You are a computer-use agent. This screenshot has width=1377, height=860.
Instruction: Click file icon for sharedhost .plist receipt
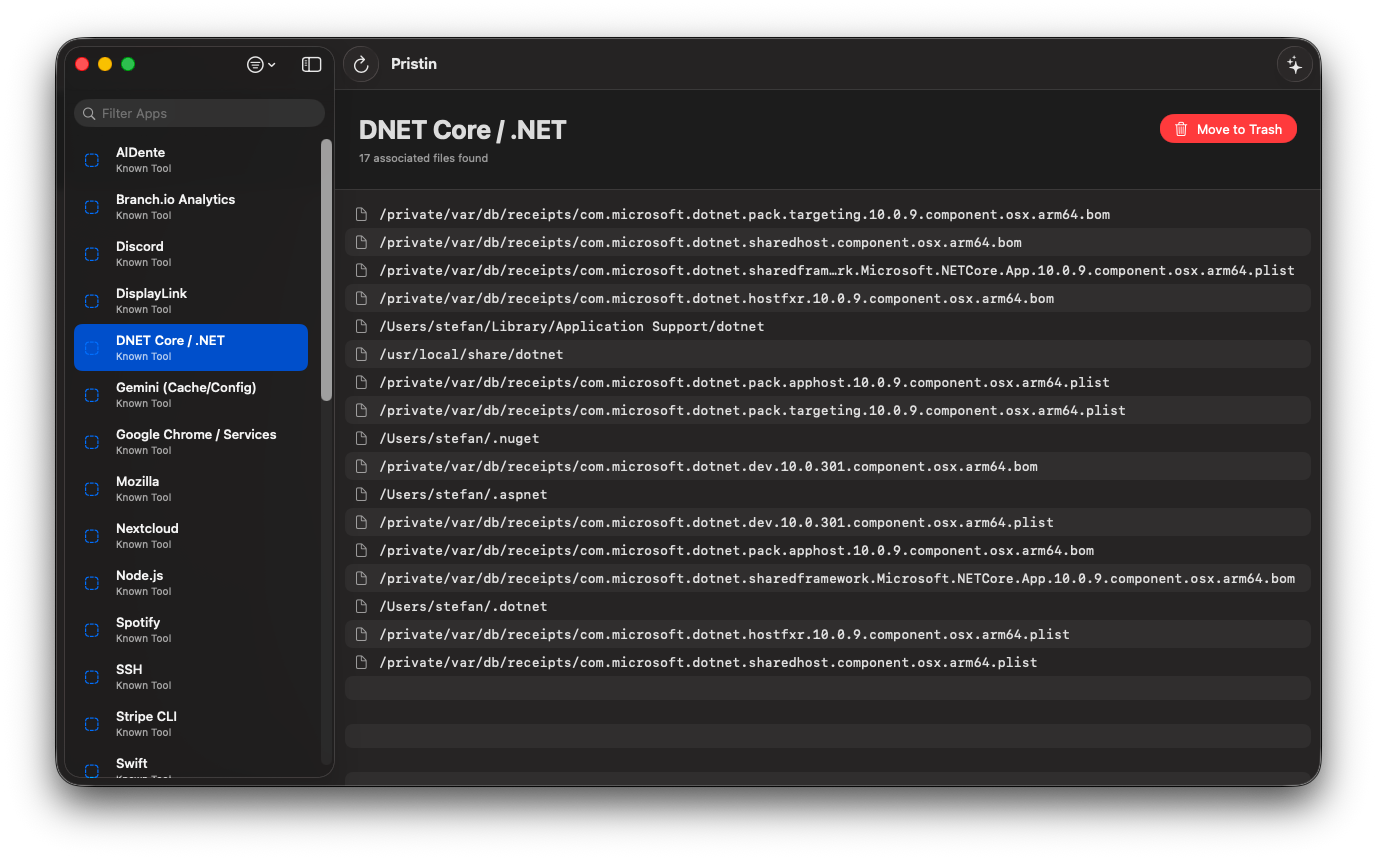pyautogui.click(x=362, y=662)
